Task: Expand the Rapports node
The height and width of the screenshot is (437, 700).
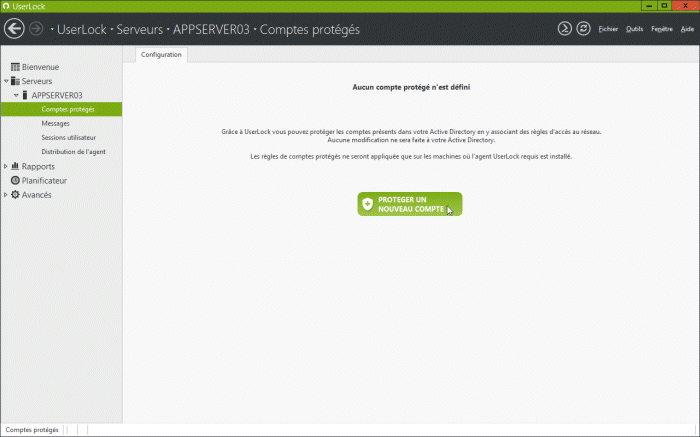Action: [x=6, y=166]
